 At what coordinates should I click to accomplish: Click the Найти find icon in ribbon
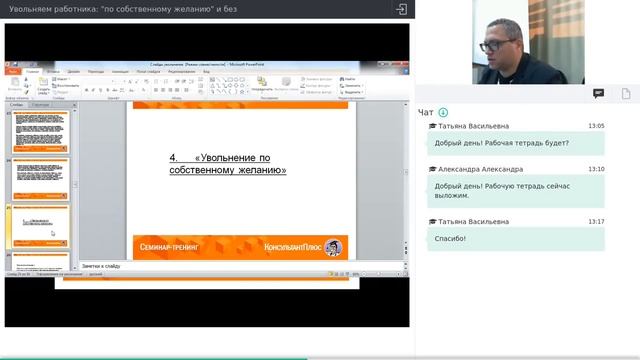tap(348, 79)
